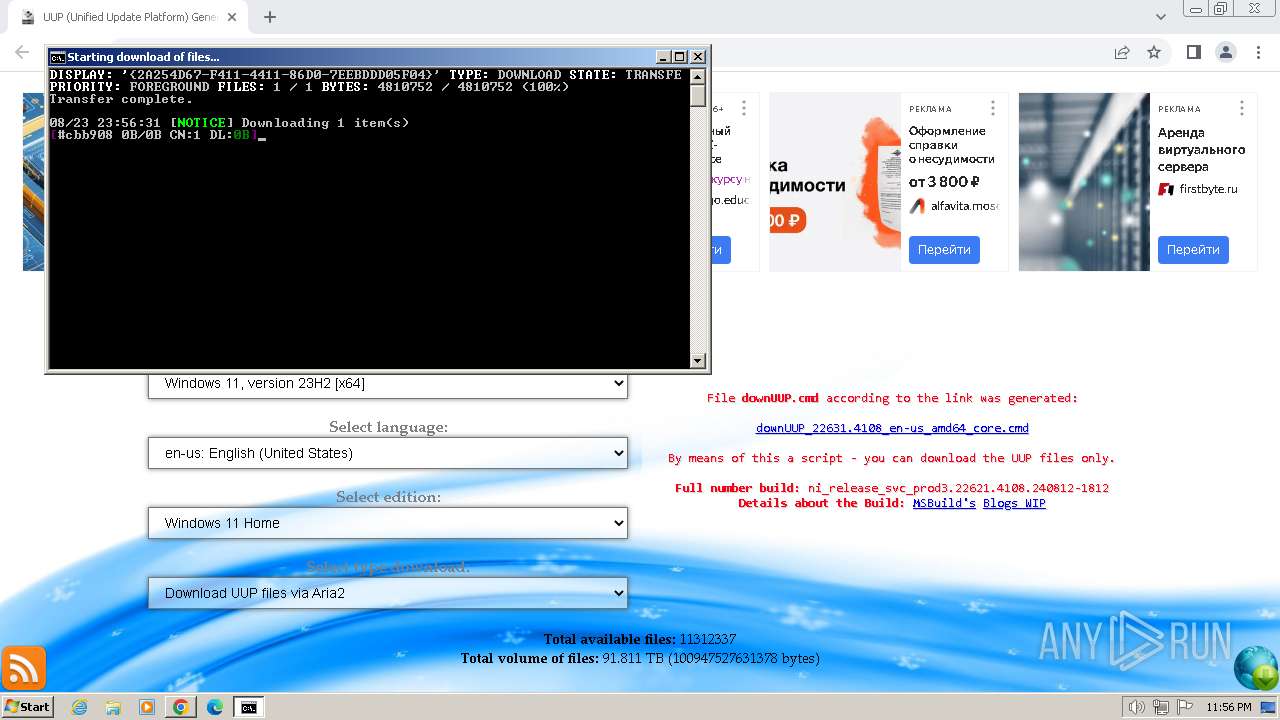Open server rack ad image
Image resolution: width=1280 pixels, height=720 pixels.
pyautogui.click(x=1084, y=182)
